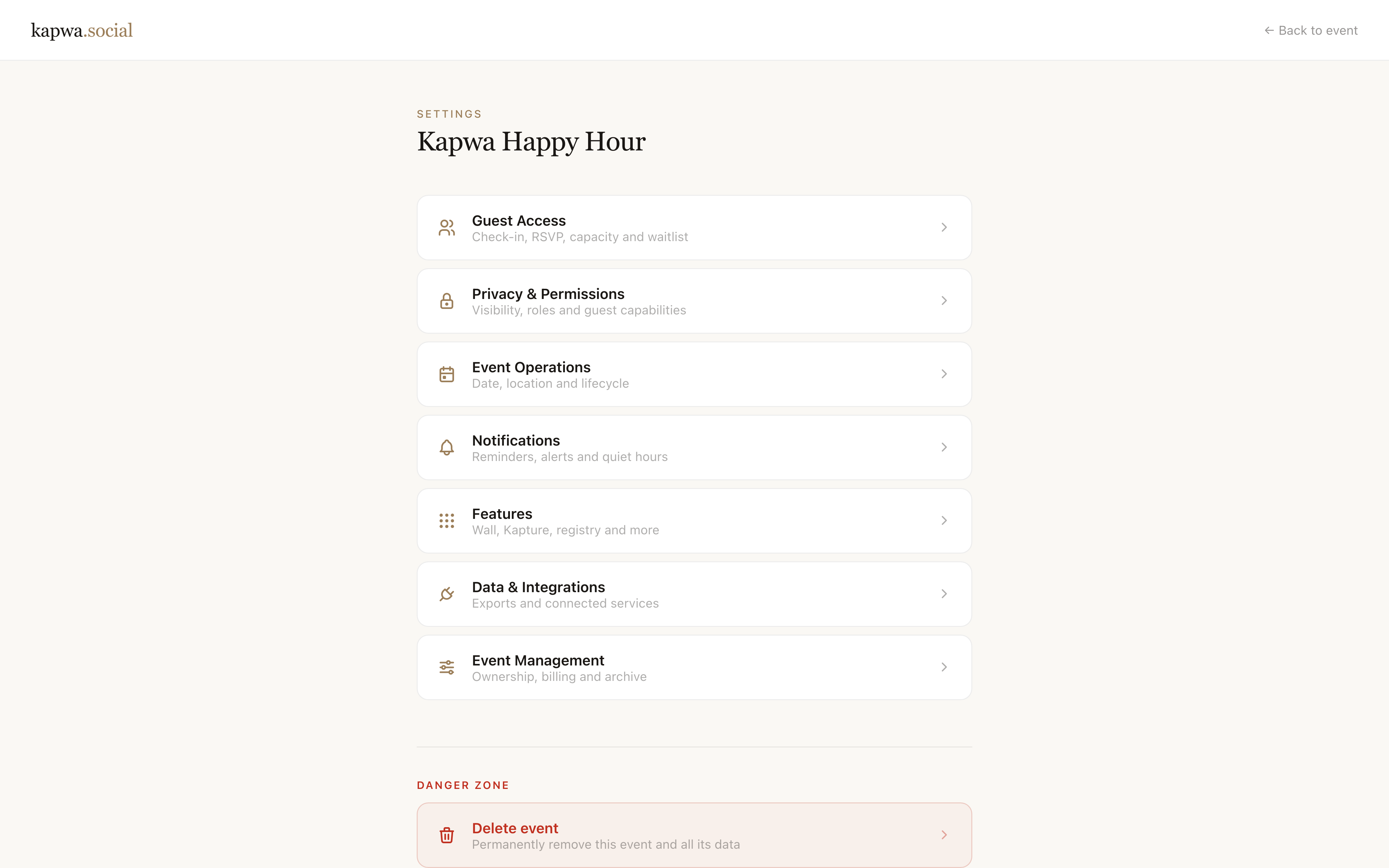Click the SETTINGS label above the heading
Image resolution: width=1389 pixels, height=868 pixels.
click(449, 114)
